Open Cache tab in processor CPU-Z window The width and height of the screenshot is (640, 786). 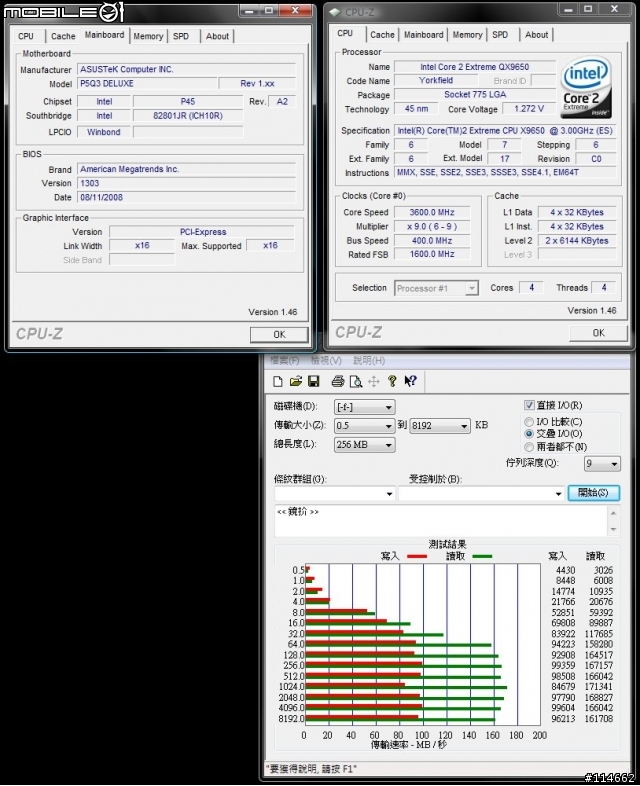point(382,35)
